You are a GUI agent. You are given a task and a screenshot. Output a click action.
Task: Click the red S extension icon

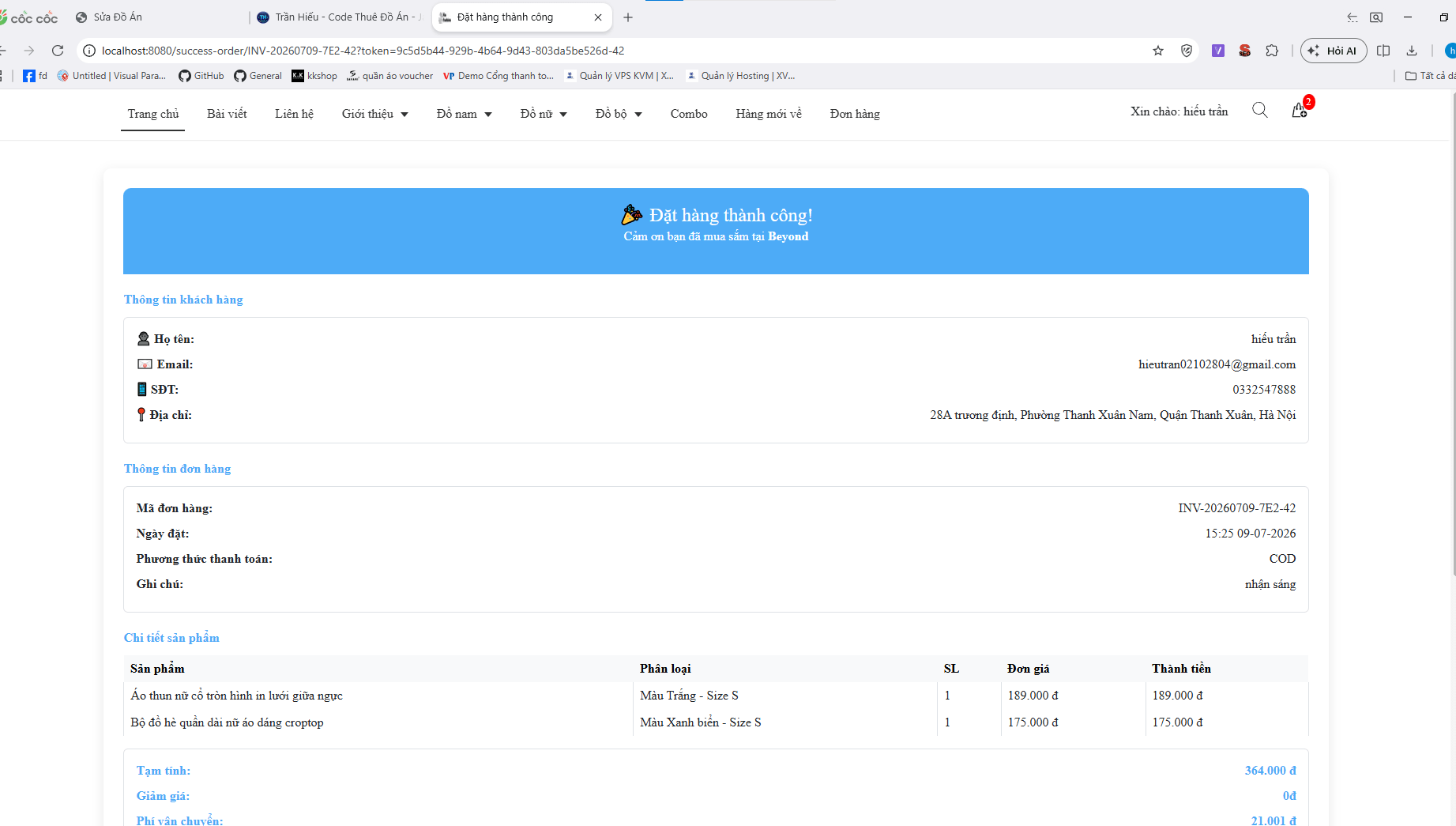click(1245, 51)
